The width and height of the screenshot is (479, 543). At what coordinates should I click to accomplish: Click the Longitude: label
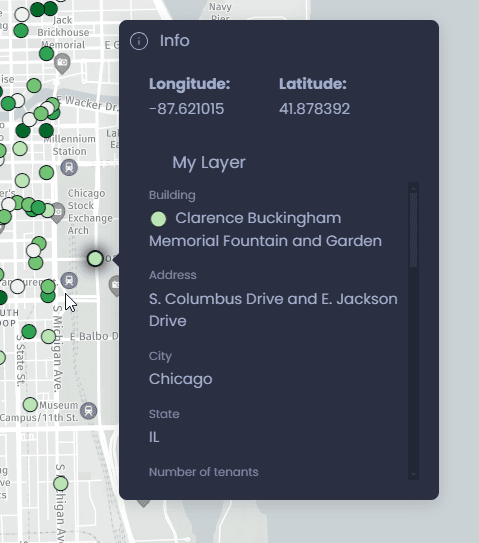[x=189, y=84]
